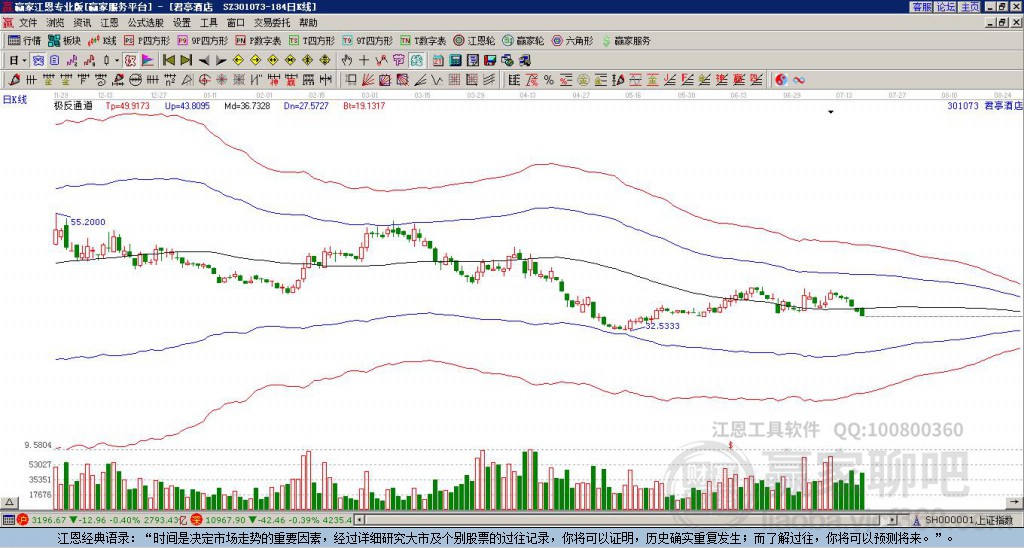The width and height of the screenshot is (1024, 548).
Task: Open the 窗口 menu
Action: tap(236, 23)
